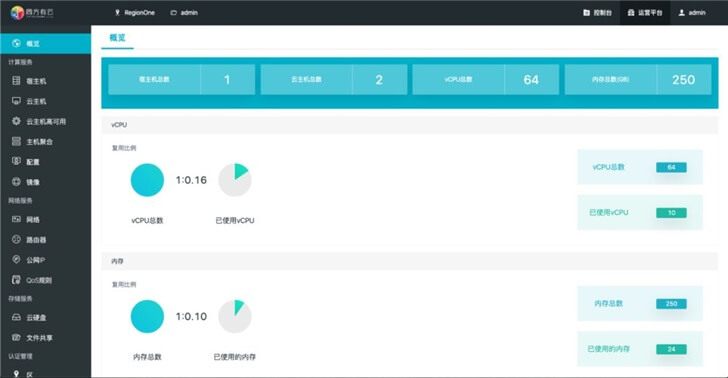
Task: Open the RegionOne region selector
Action: click(x=135, y=13)
